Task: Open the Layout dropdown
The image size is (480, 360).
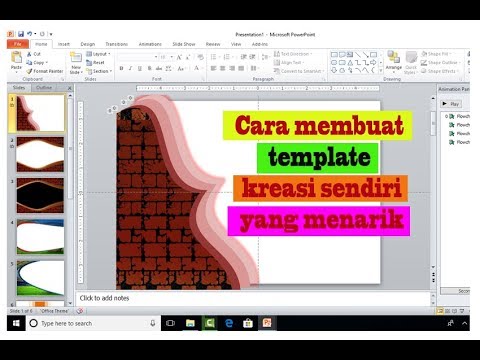Action: (x=98, y=54)
